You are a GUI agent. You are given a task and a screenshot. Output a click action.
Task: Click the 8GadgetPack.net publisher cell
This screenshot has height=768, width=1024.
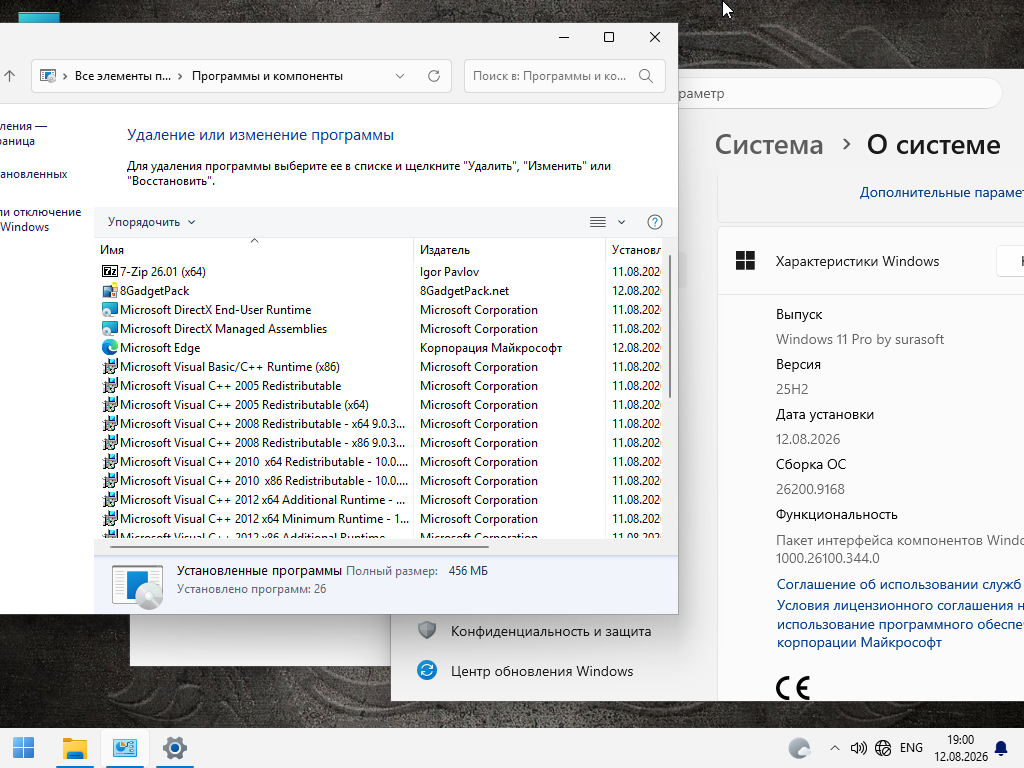[464, 291]
